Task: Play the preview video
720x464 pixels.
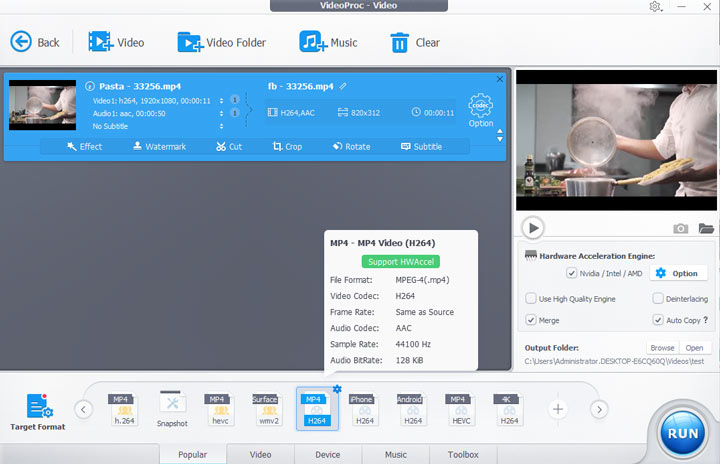Action: (533, 228)
